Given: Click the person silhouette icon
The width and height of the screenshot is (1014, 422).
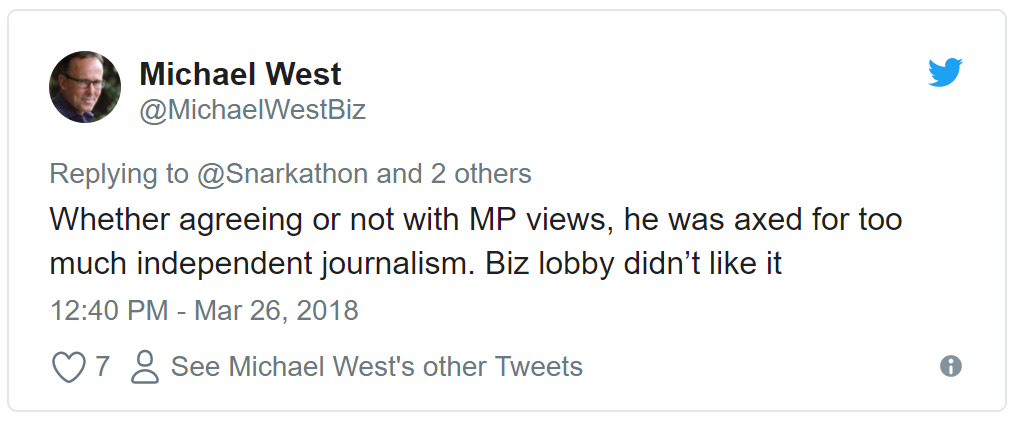Looking at the screenshot, I should 146,367.
